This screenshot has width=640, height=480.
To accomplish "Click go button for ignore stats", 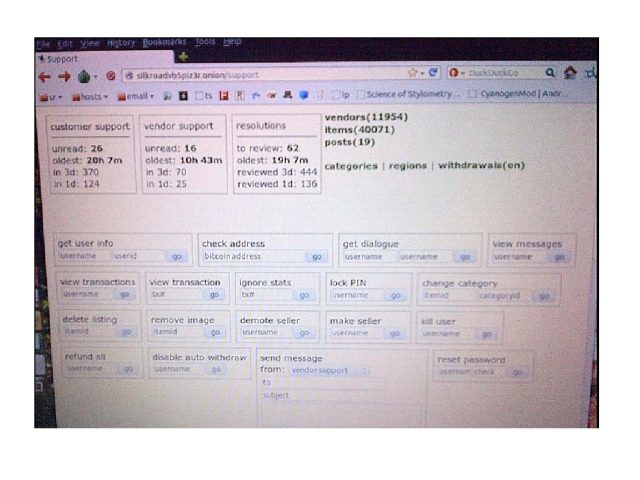I will pyautogui.click(x=304, y=295).
